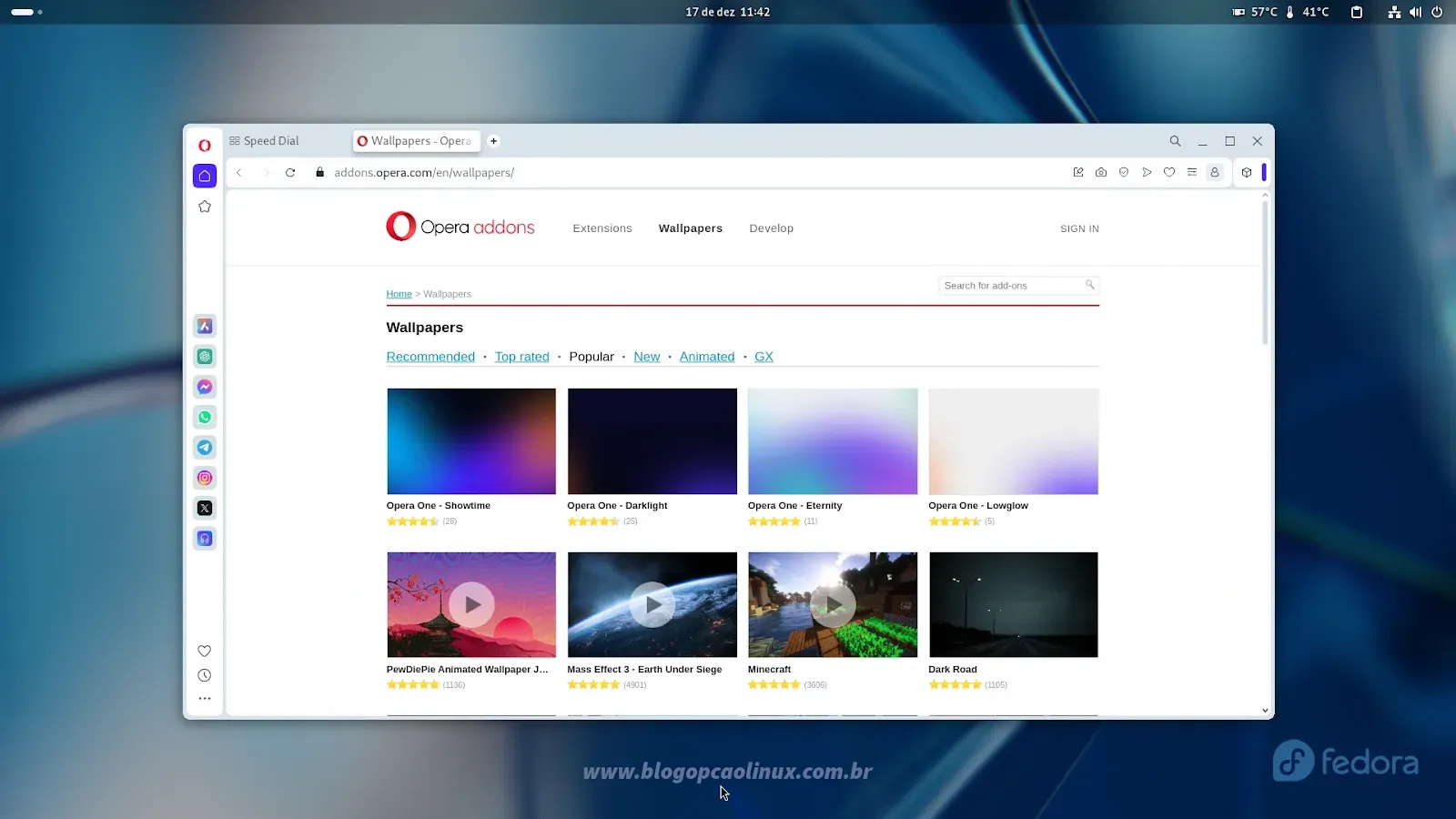Screen dimensions: 1456x819
Task: Open the profile account icon
Action: click(x=1215, y=172)
